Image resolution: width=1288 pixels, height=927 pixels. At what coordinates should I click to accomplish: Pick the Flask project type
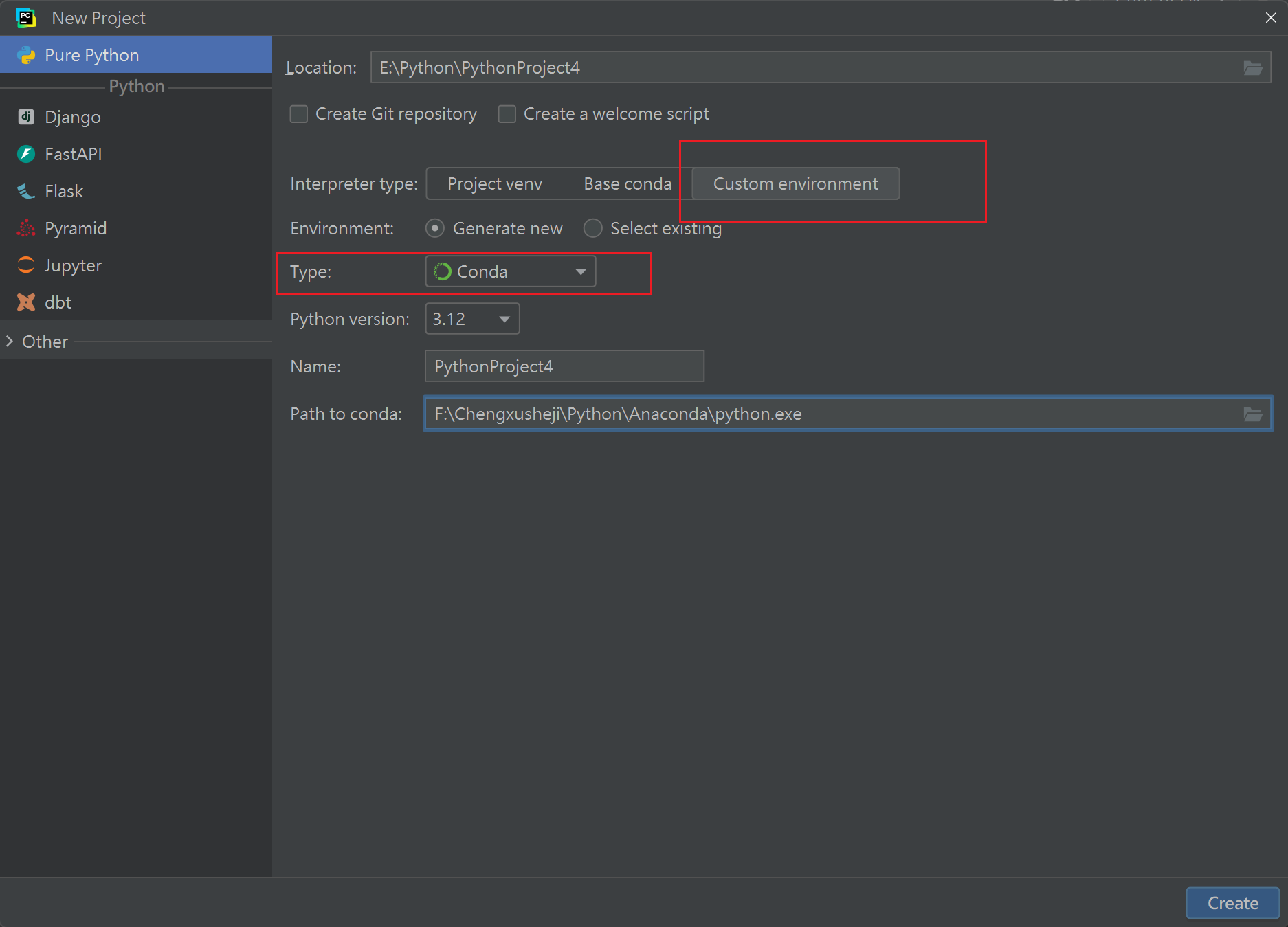(x=136, y=191)
